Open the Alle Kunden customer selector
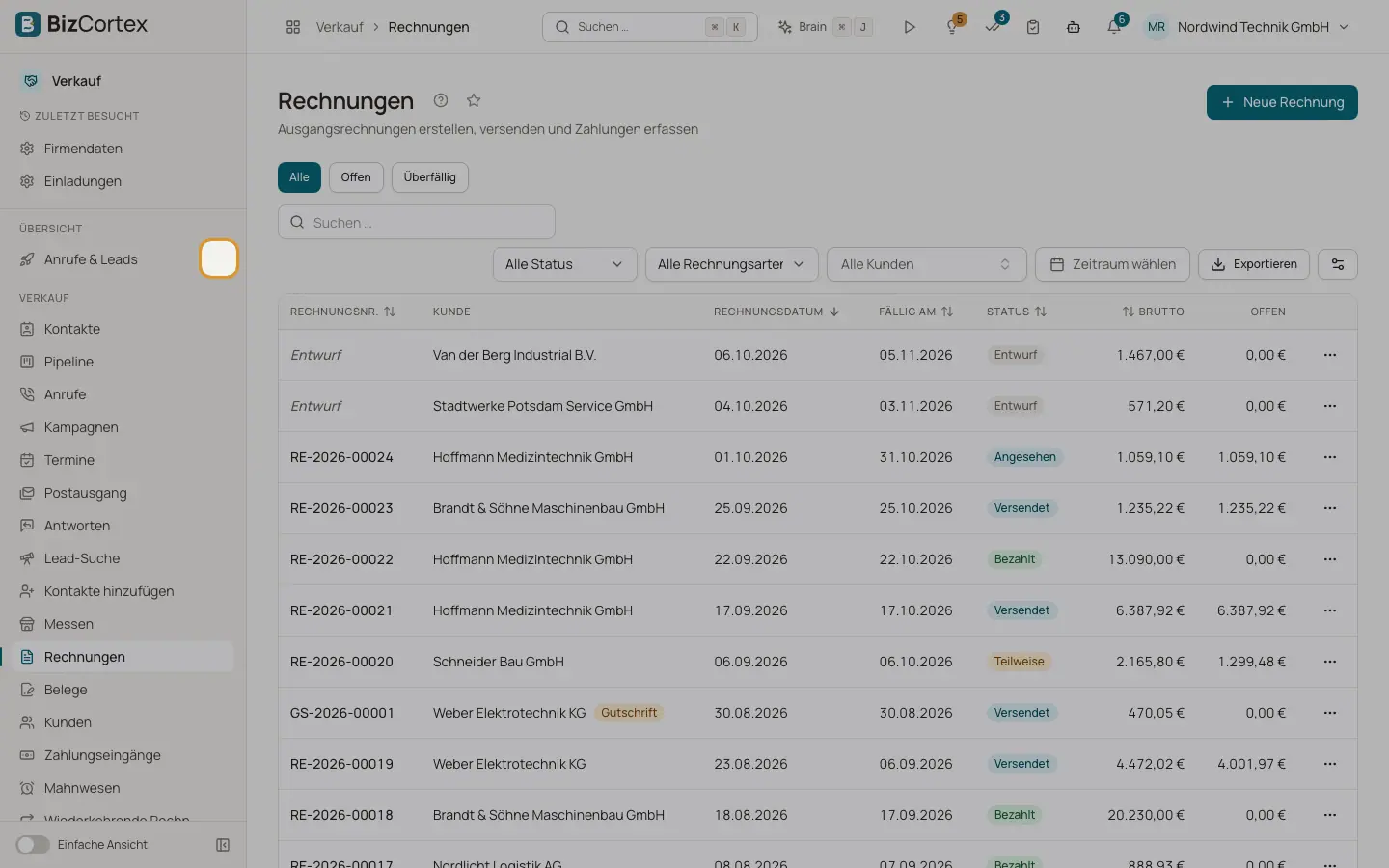 (x=927, y=264)
